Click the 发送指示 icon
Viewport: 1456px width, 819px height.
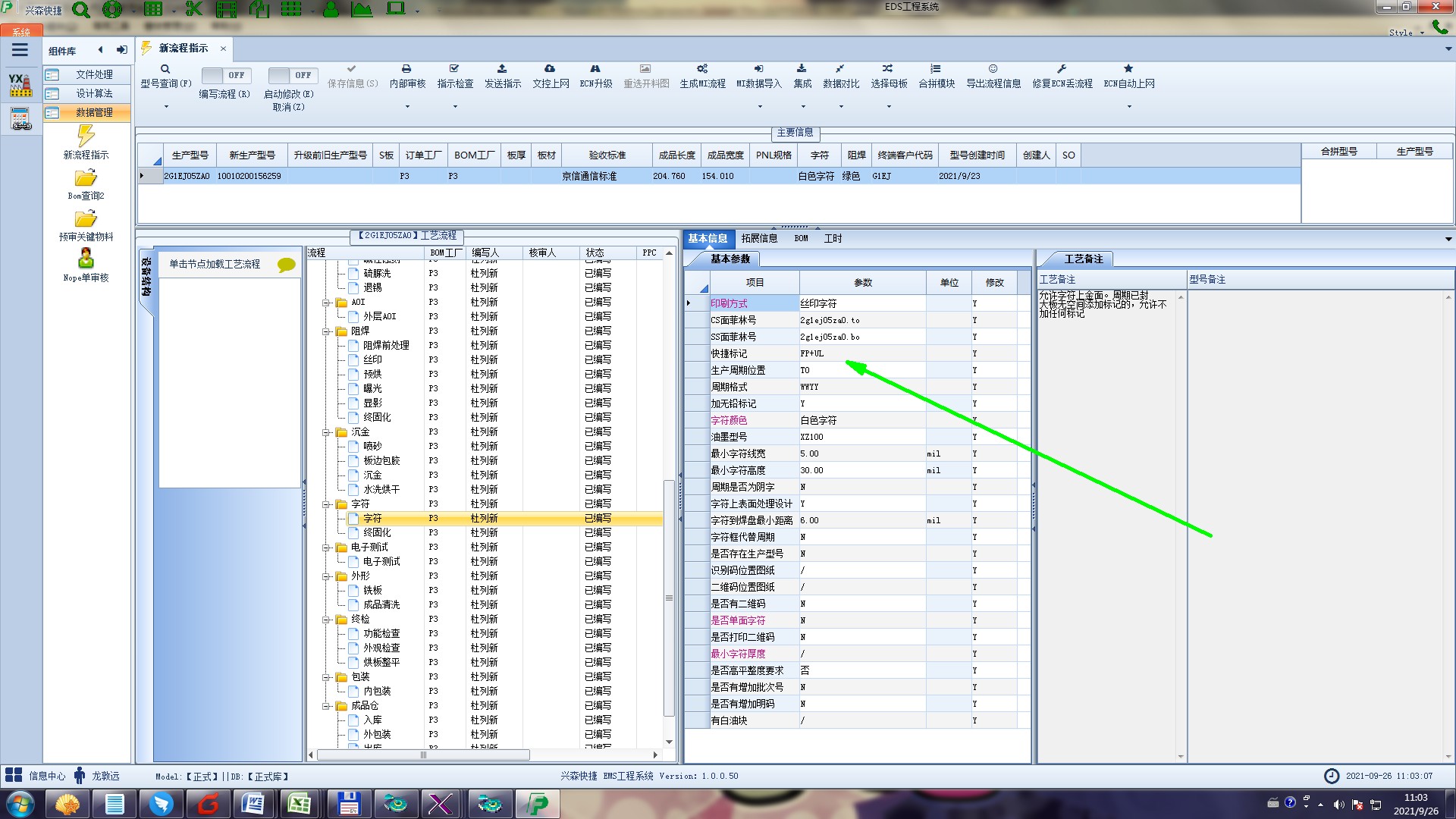coord(502,69)
